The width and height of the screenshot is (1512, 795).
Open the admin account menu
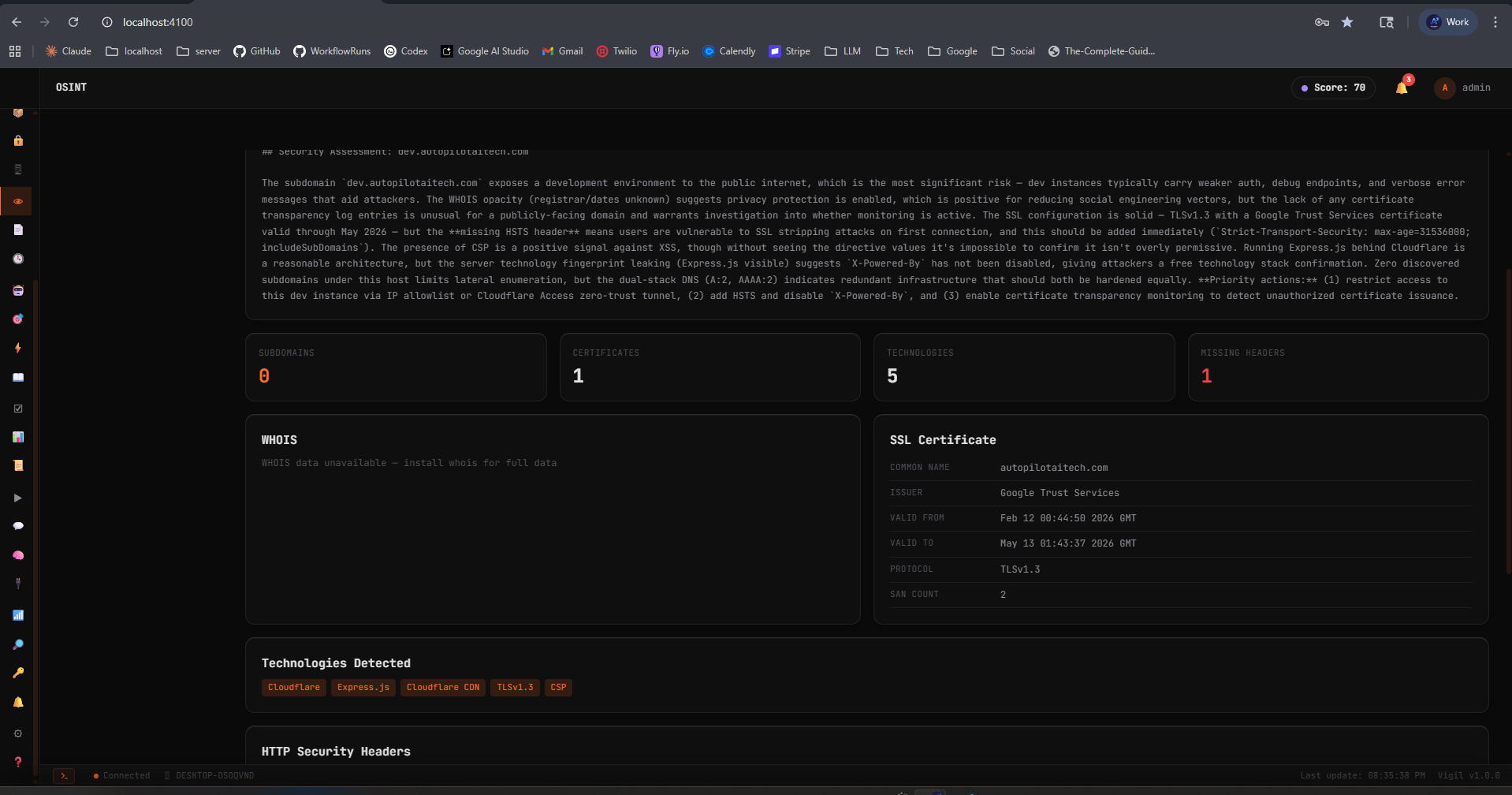1462,88
